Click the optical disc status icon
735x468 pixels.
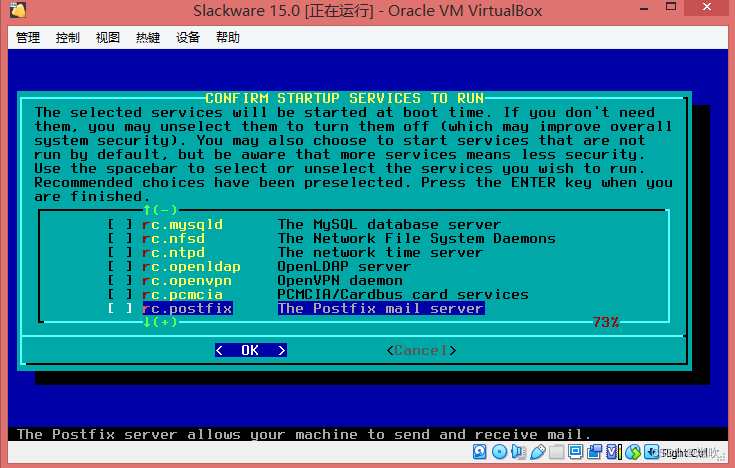click(499, 452)
